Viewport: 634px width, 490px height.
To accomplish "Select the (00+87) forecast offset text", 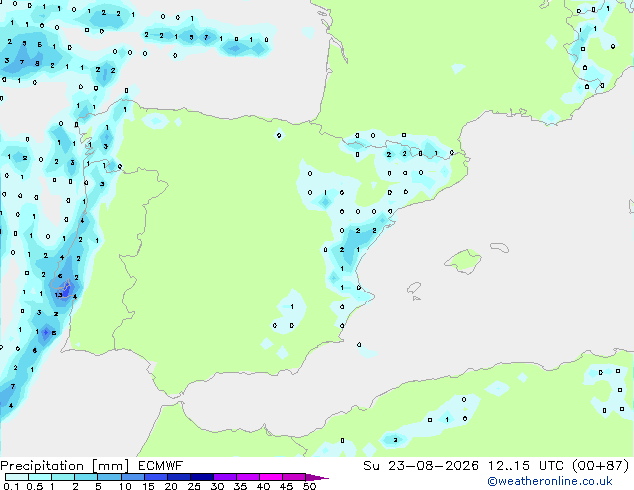I will point(601,466).
